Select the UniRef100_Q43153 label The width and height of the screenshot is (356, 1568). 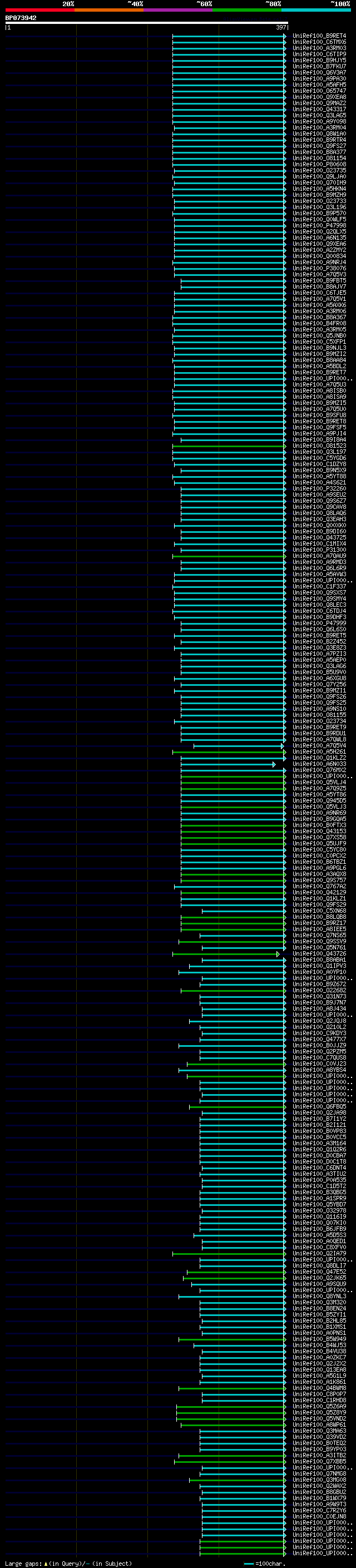coord(319,832)
